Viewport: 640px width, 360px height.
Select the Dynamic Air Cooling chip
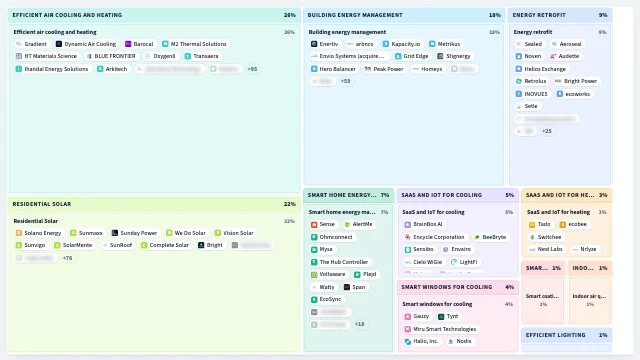pos(86,44)
